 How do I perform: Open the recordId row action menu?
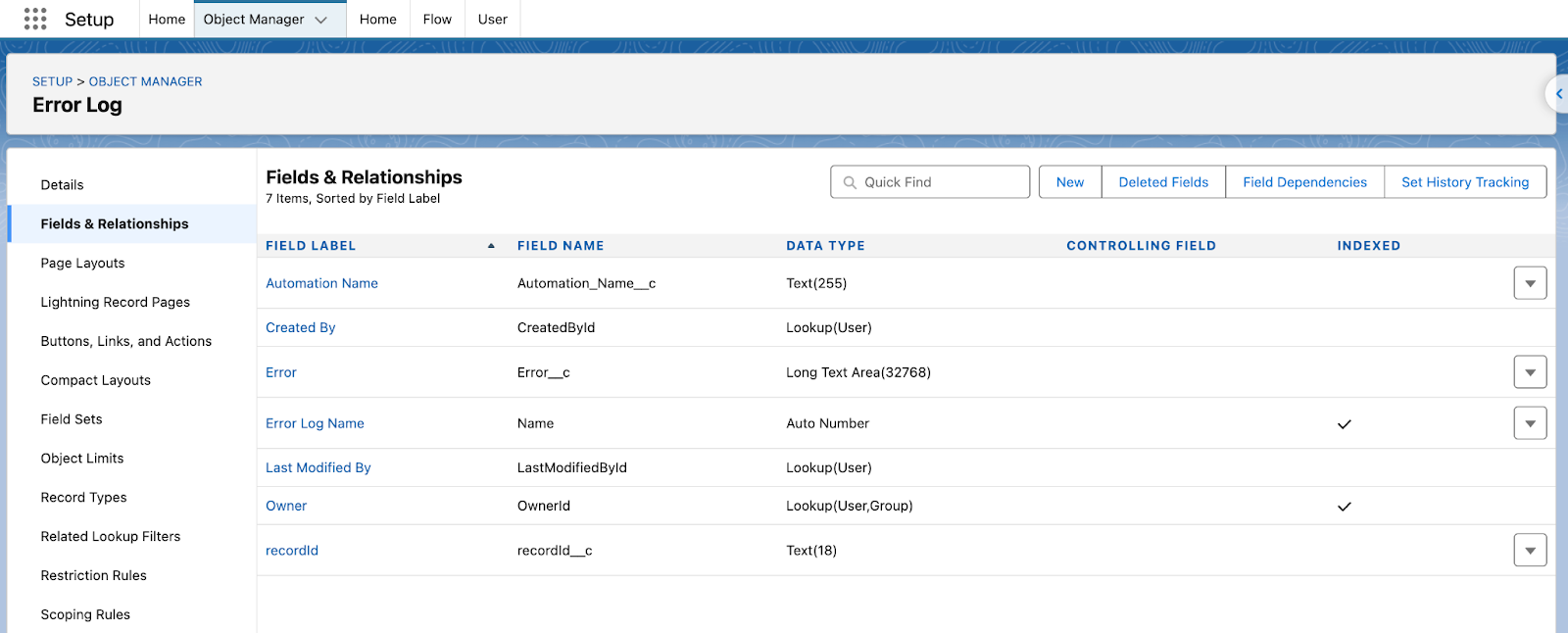tap(1529, 551)
